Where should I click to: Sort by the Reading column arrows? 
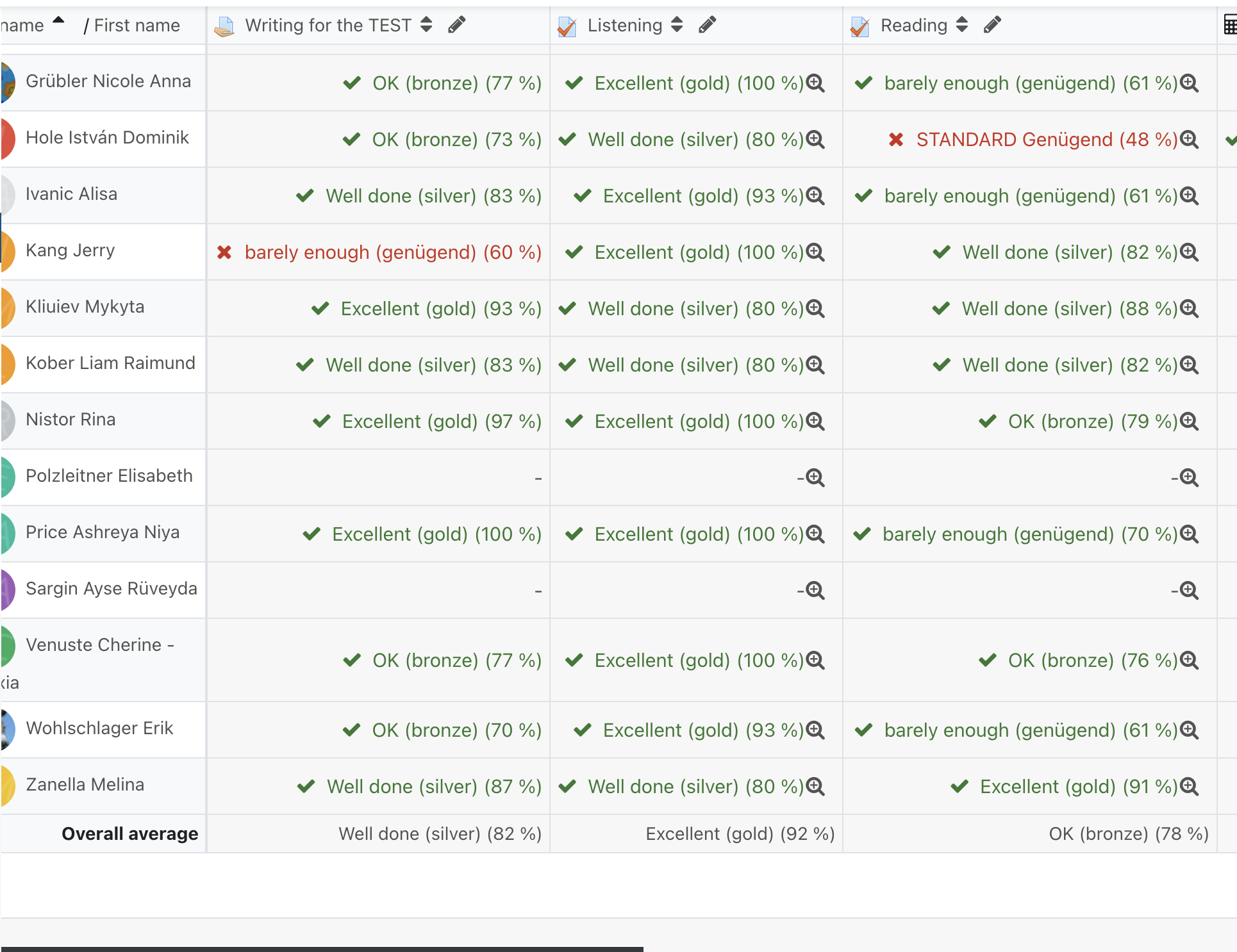coord(961,25)
